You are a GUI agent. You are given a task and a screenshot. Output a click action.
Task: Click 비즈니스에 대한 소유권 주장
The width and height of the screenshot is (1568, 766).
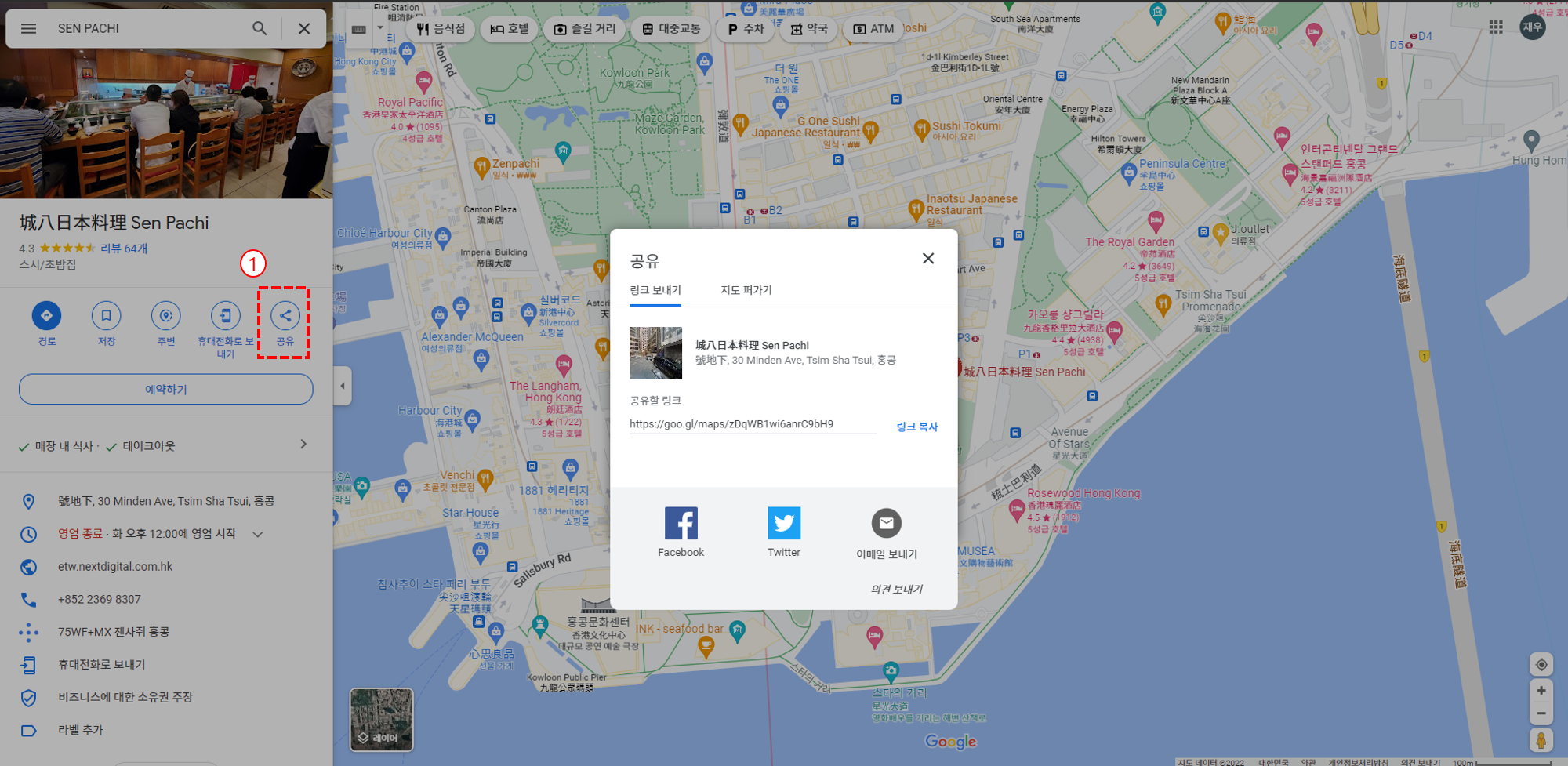(x=125, y=697)
